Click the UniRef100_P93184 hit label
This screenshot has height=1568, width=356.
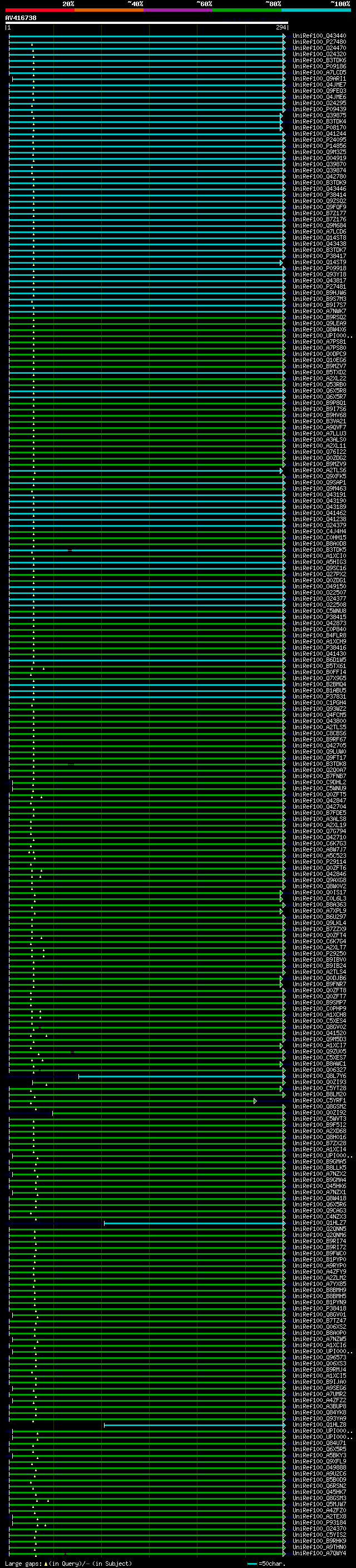[319, 1522]
